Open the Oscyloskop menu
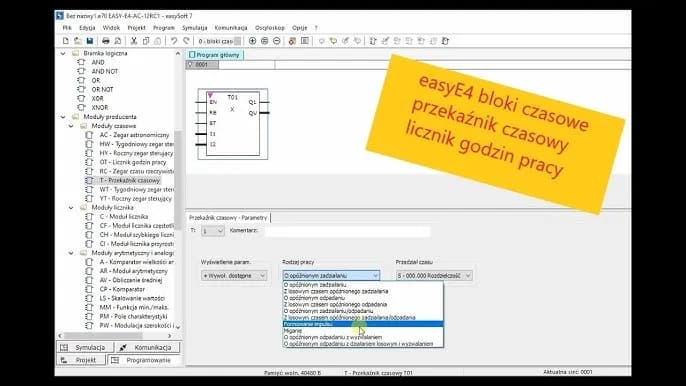Viewport: 686px width, 386px height. 270,28
